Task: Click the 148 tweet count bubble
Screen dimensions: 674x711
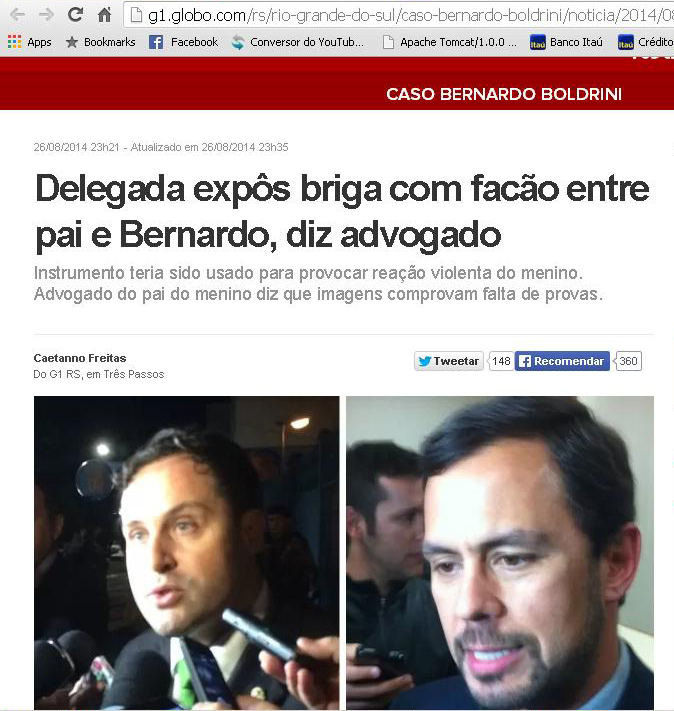Action: point(501,361)
